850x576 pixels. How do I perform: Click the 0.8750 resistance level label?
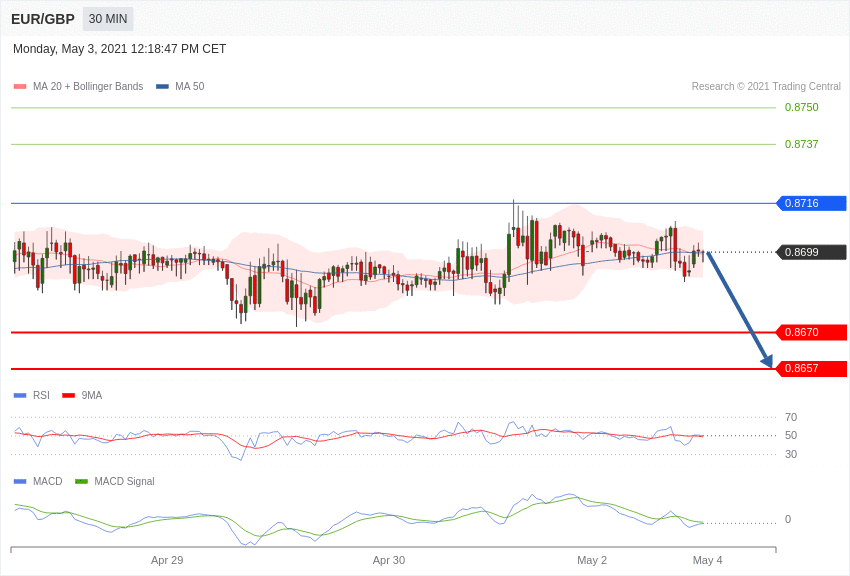point(802,107)
